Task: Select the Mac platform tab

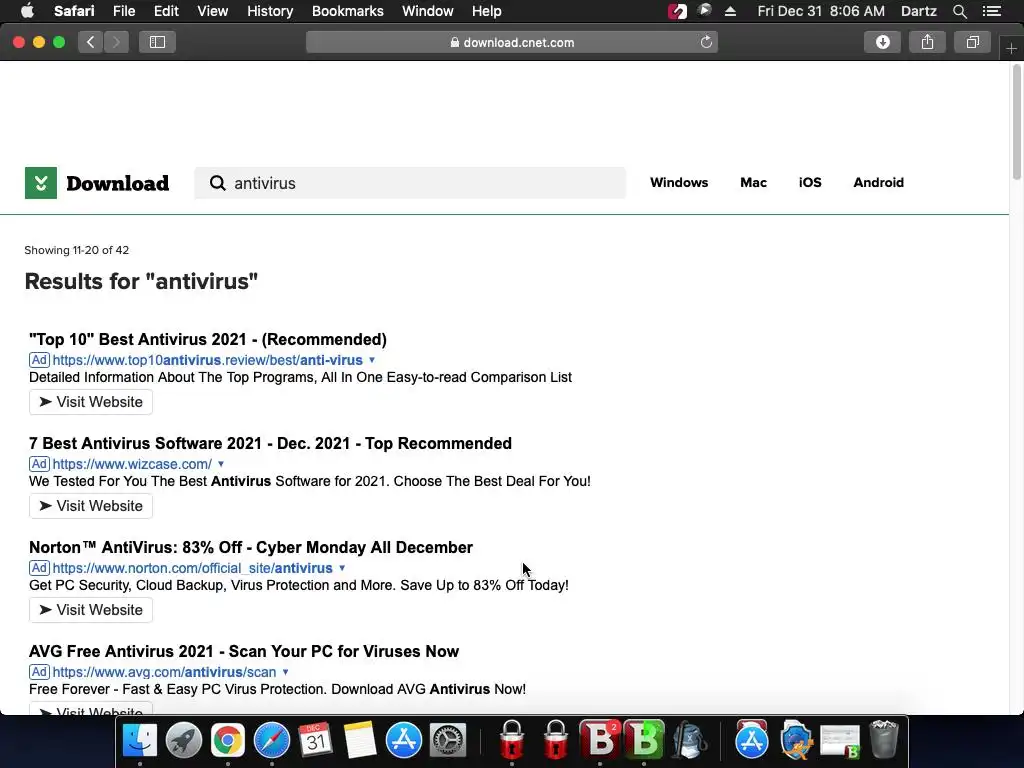Action: click(x=753, y=182)
